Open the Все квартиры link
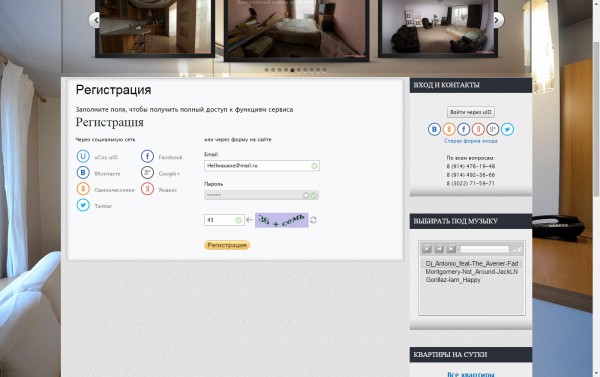600x377 pixels. click(x=471, y=374)
